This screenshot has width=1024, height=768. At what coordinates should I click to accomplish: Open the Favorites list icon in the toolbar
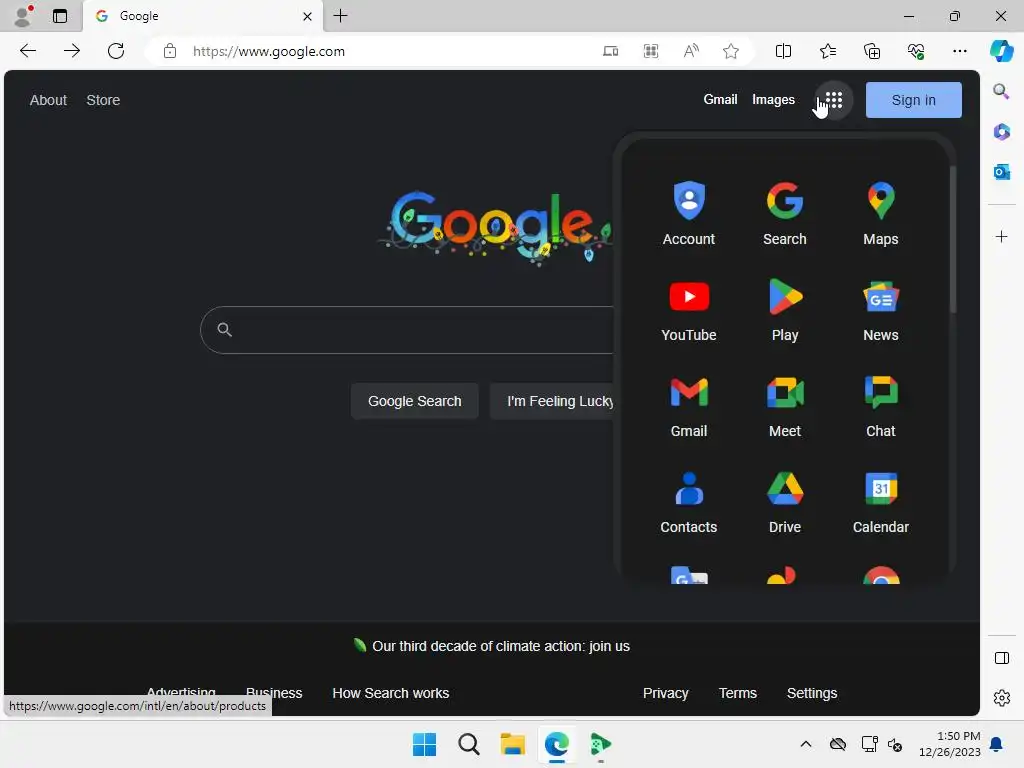[x=827, y=51]
